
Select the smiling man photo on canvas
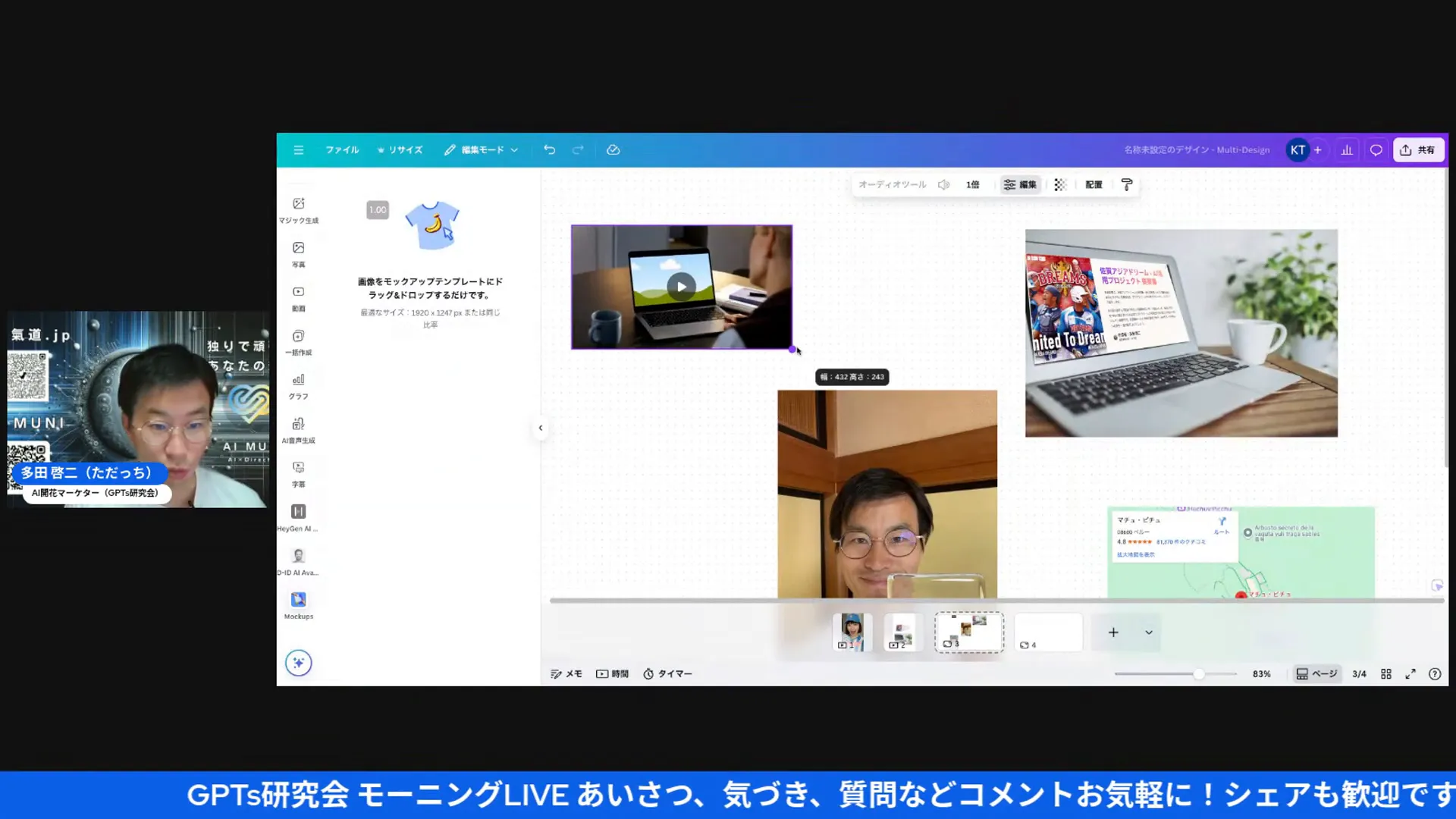click(x=887, y=494)
